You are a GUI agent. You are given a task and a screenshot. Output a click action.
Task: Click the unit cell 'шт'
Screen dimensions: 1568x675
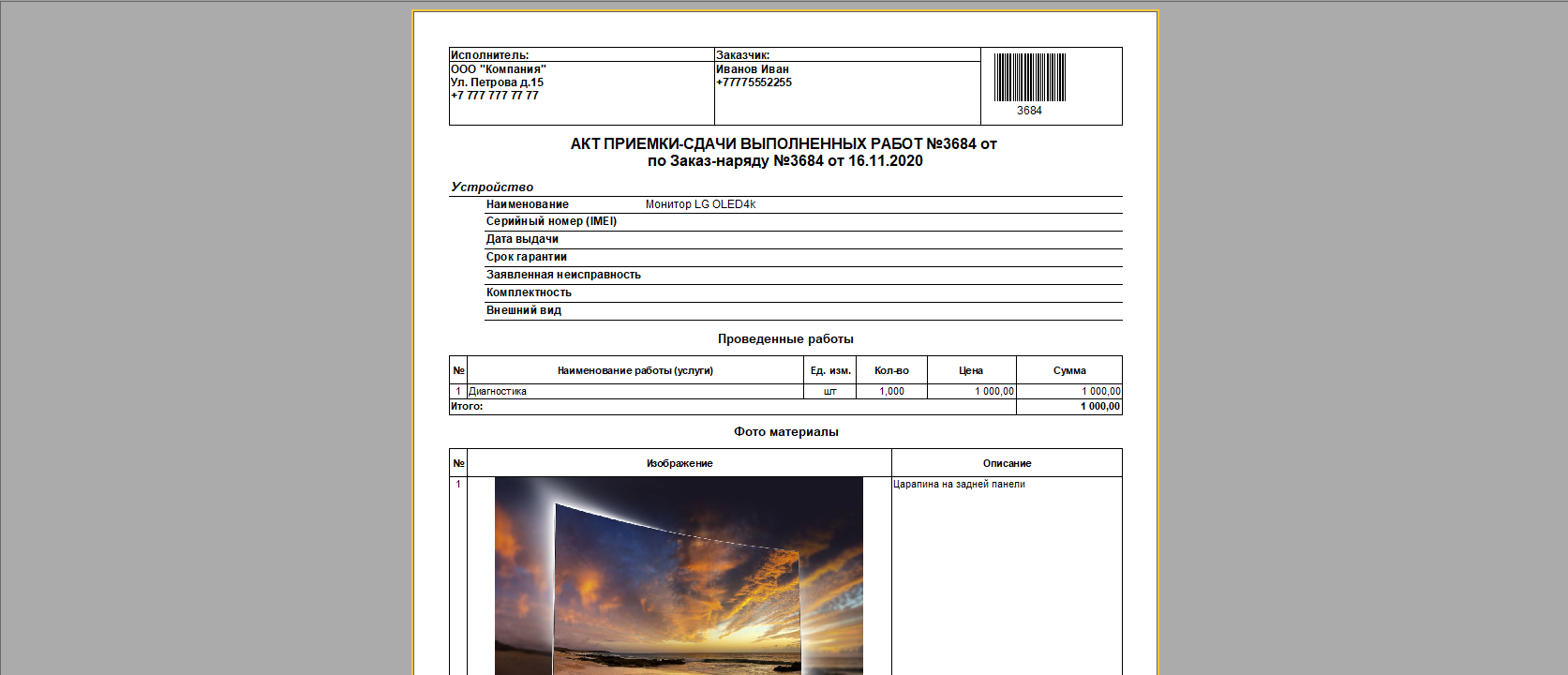tap(830, 392)
